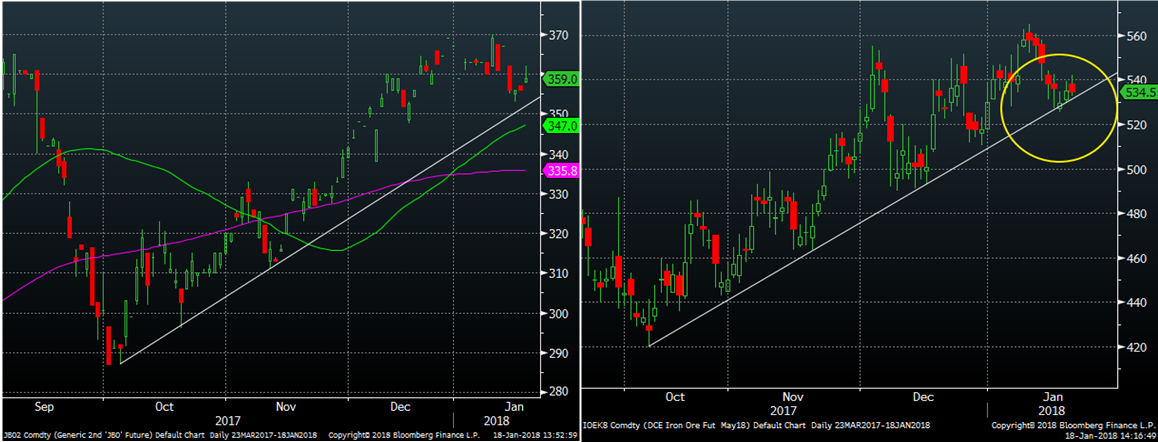Select the magenta 335.8 moving average tag
This screenshot has width=1158, height=442.
click(558, 172)
